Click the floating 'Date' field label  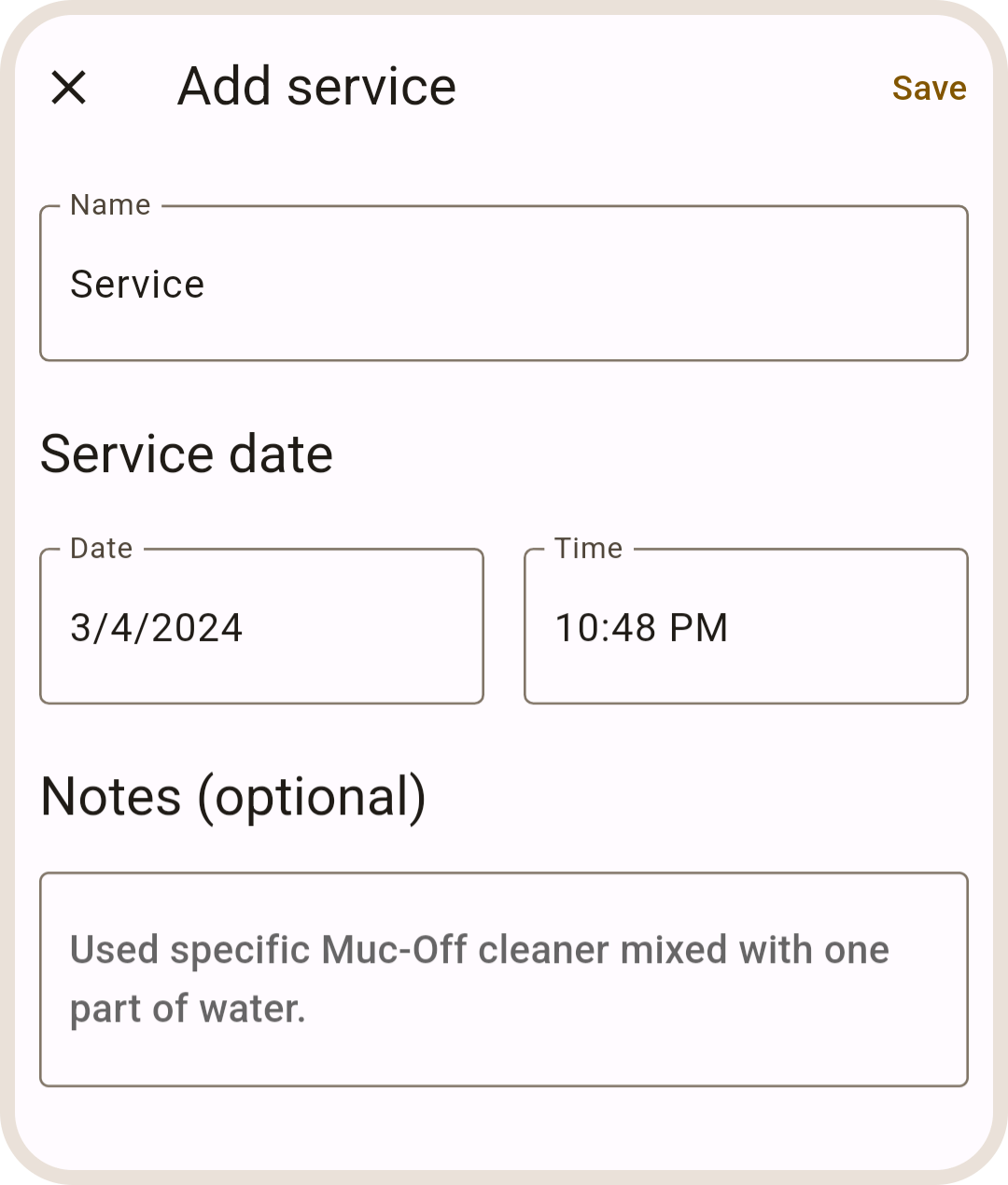[102, 549]
